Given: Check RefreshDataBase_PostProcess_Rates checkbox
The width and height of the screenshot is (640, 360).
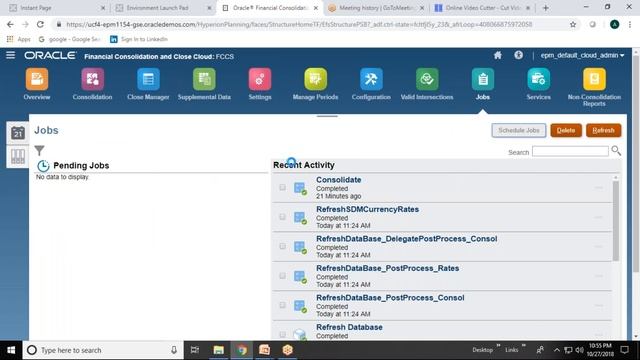Looking at the screenshot, I should [282, 276].
